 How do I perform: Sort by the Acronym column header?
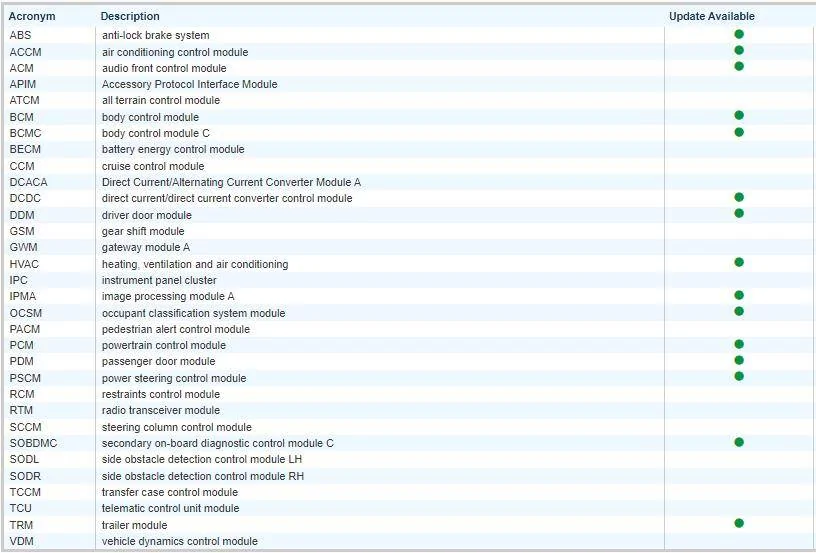point(32,16)
